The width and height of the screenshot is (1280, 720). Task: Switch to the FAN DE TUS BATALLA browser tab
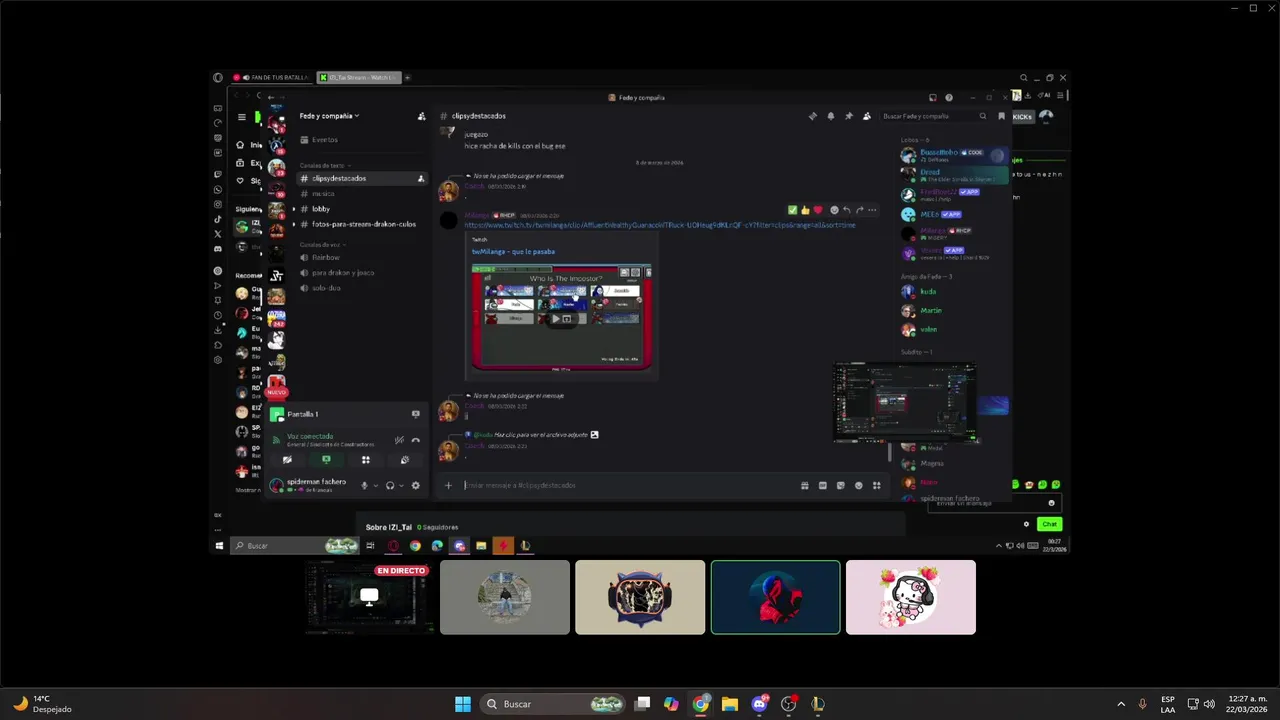click(x=273, y=77)
